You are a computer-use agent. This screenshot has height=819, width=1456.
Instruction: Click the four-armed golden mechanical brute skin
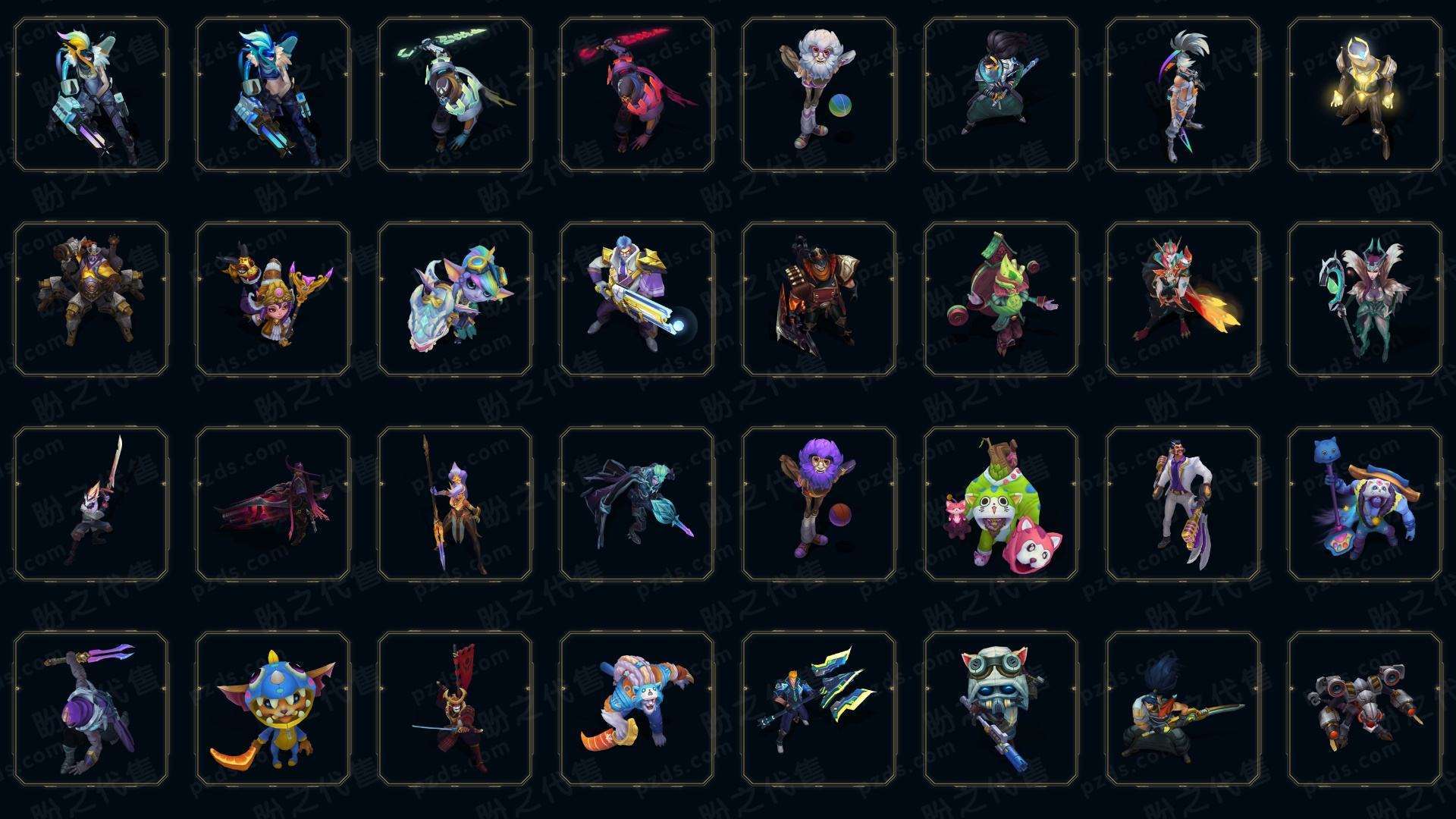tap(90, 300)
